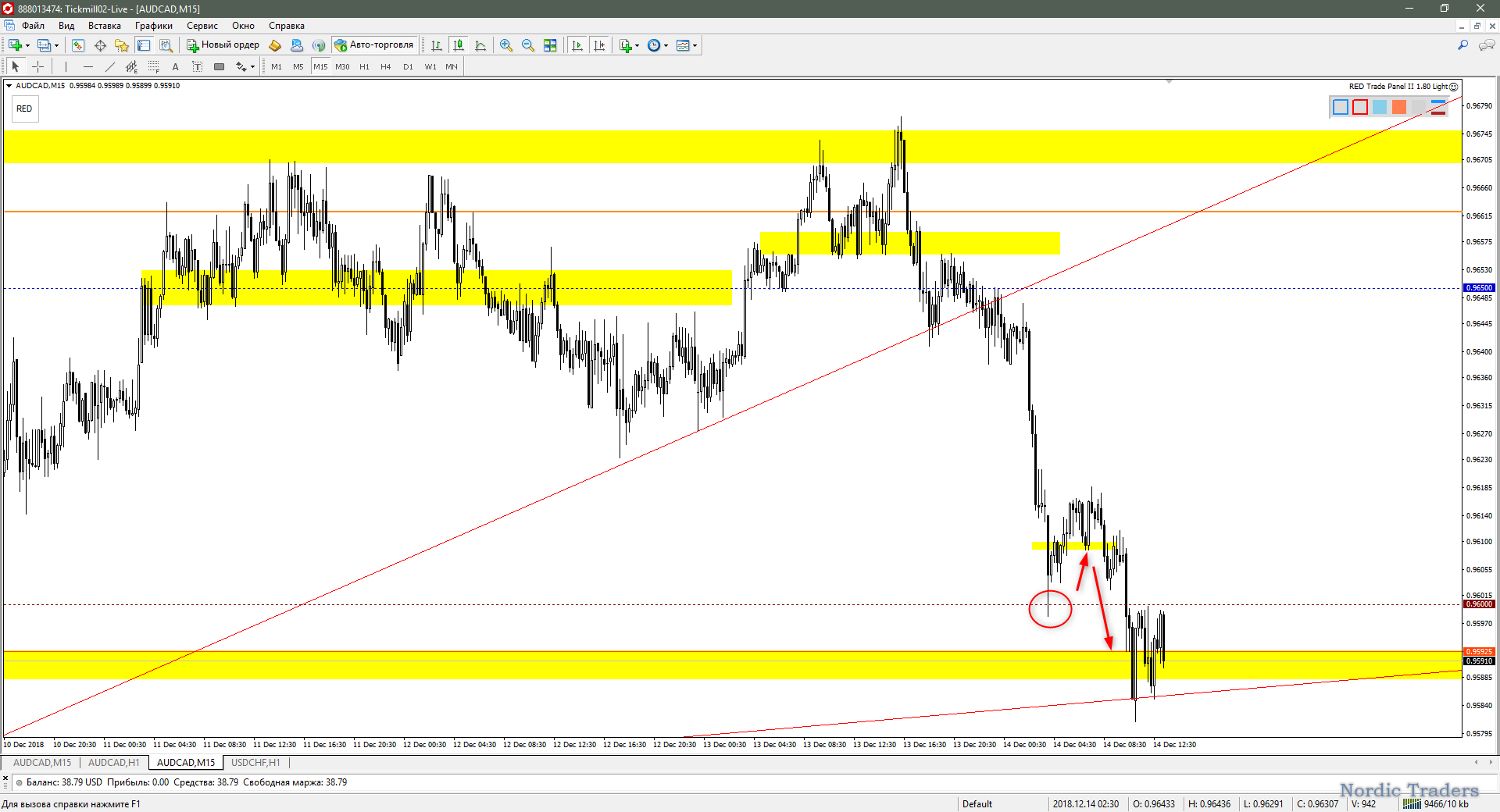Click the connection status bars icon
This screenshot has width=1500, height=812.
[1412, 803]
